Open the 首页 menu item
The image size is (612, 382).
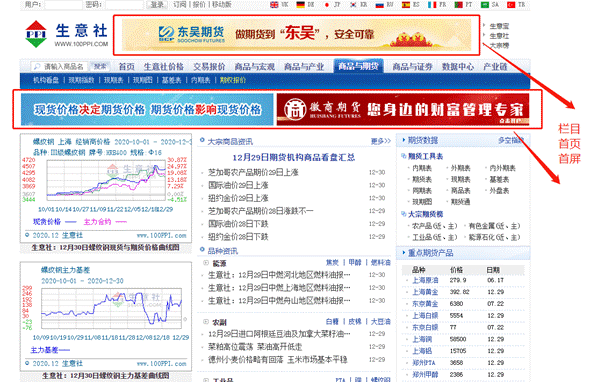[x=126, y=67]
